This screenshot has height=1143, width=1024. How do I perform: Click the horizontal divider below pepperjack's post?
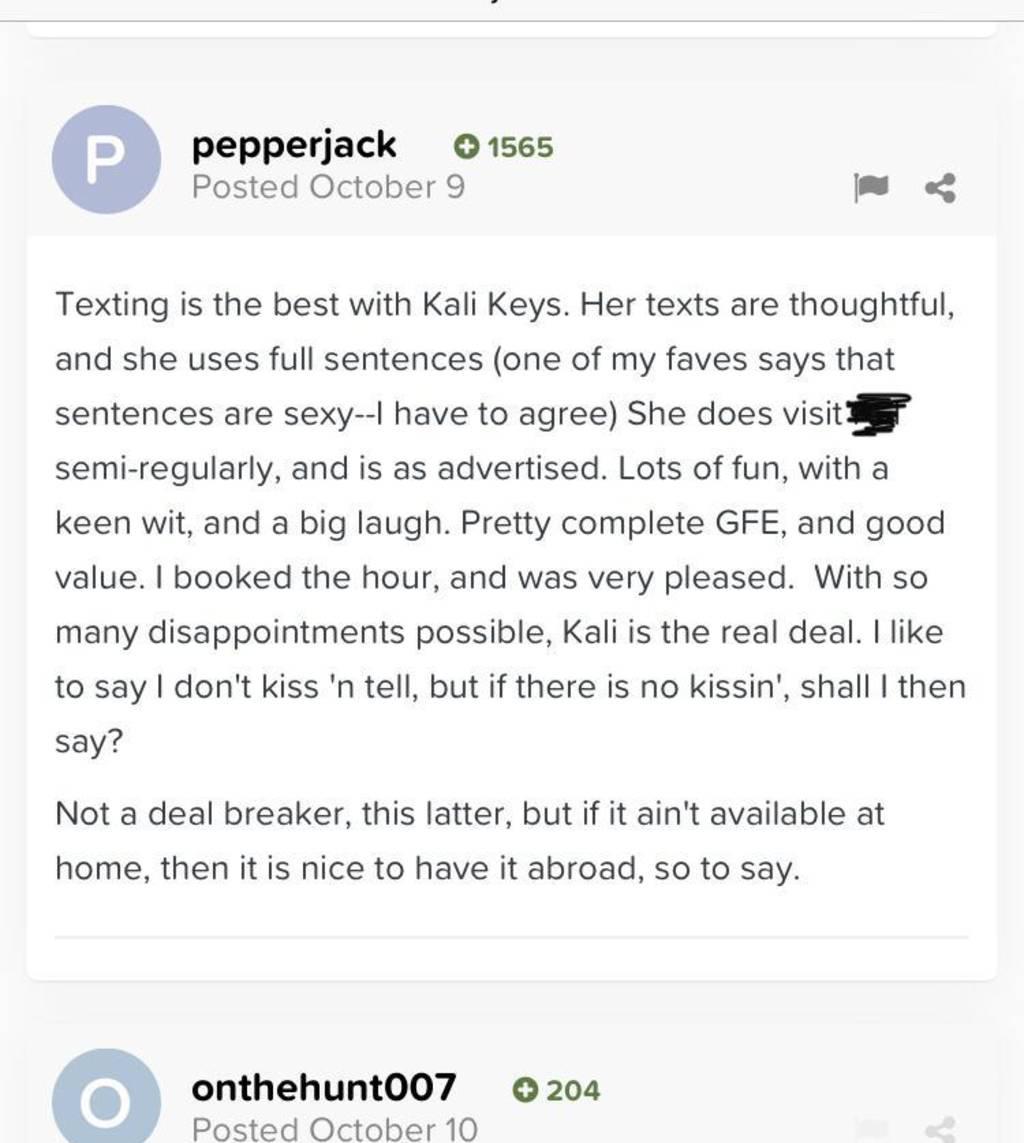tap(511, 937)
